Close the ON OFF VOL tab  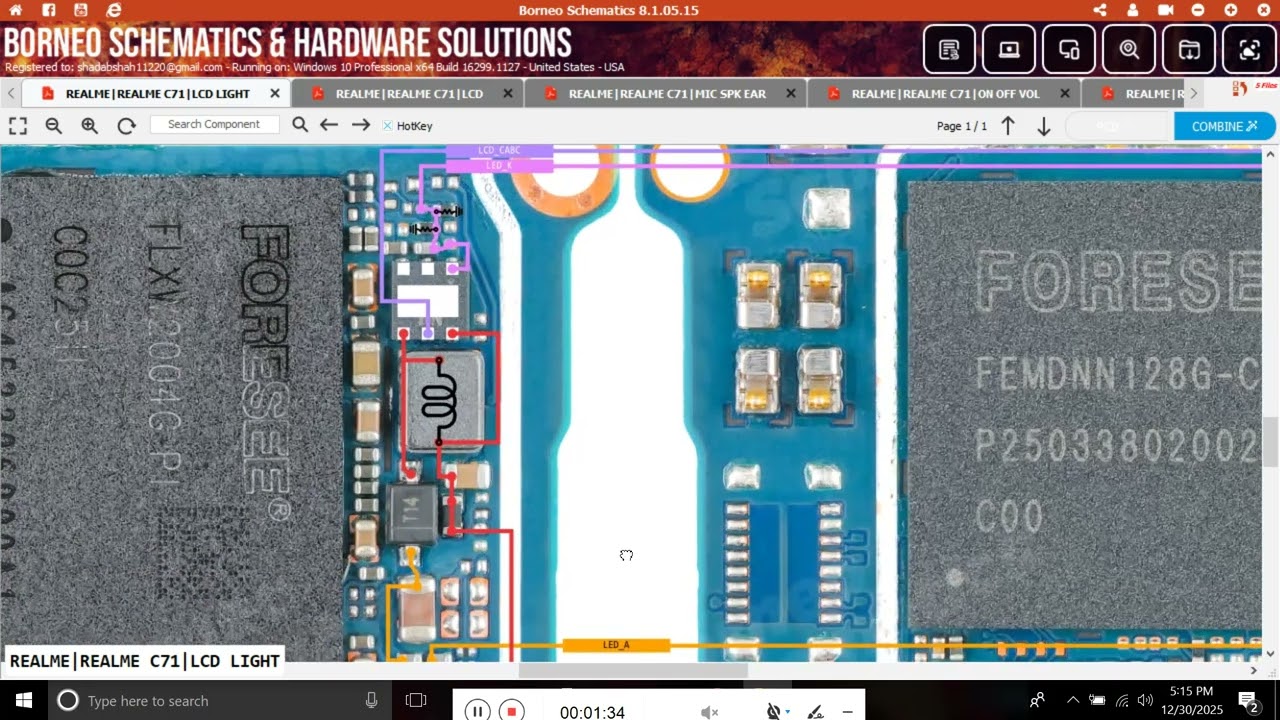click(x=1065, y=94)
